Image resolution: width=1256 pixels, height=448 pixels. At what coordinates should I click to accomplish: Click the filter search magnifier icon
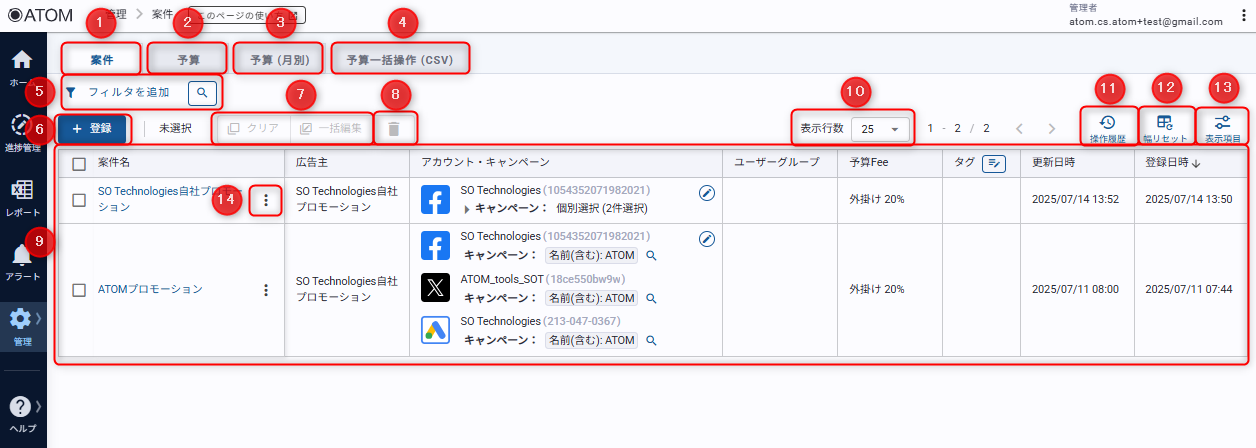point(202,92)
